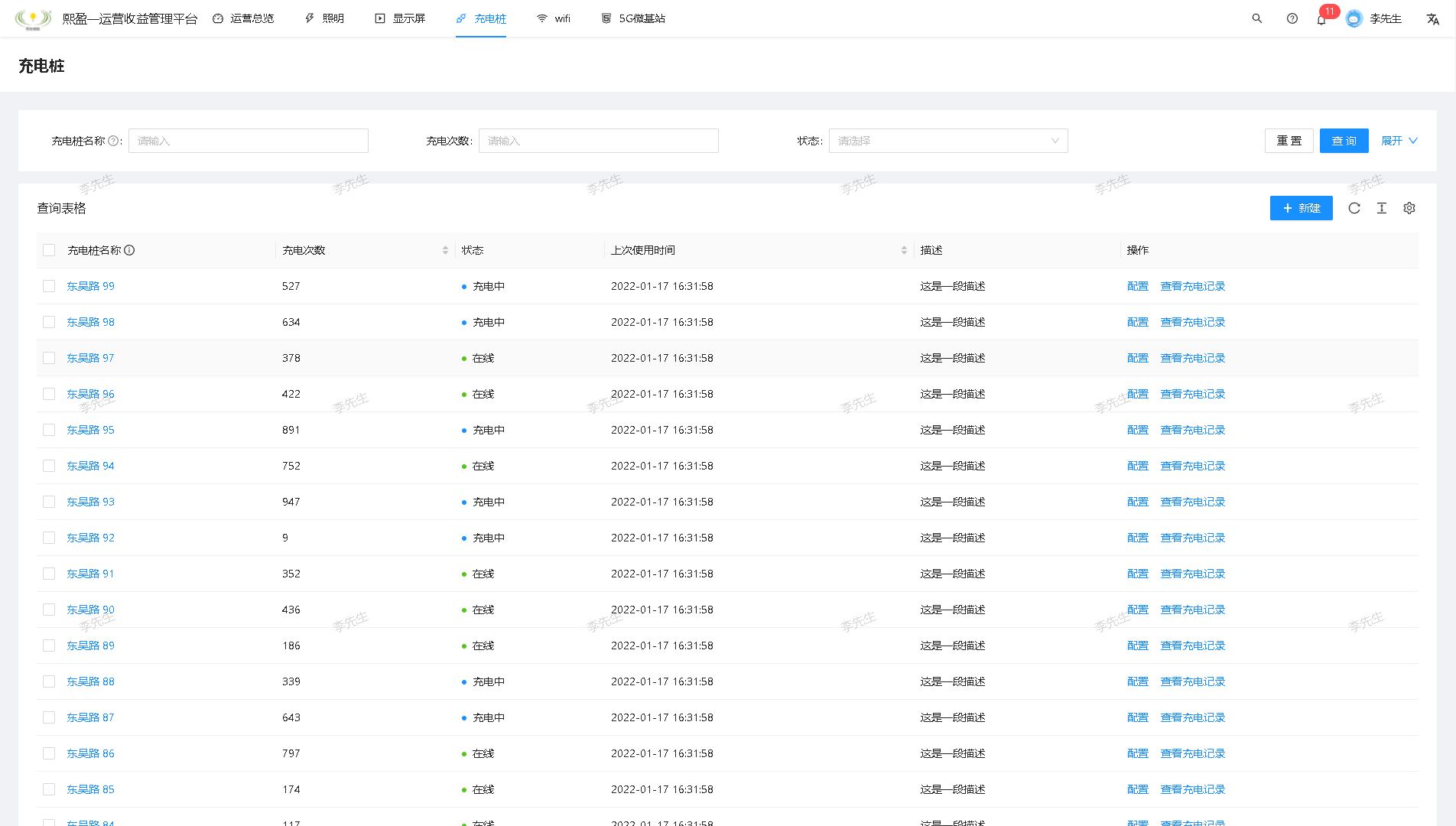This screenshot has height=826, width=1456.
Task: Open table density adjustment icon
Action: coord(1381,208)
